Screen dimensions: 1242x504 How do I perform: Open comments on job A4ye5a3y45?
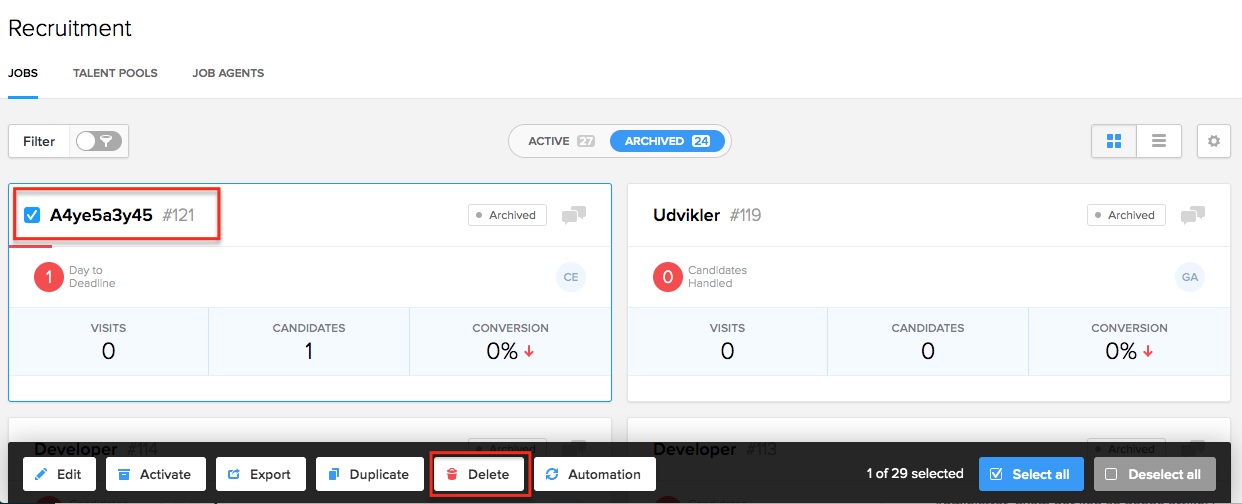pyautogui.click(x=574, y=215)
